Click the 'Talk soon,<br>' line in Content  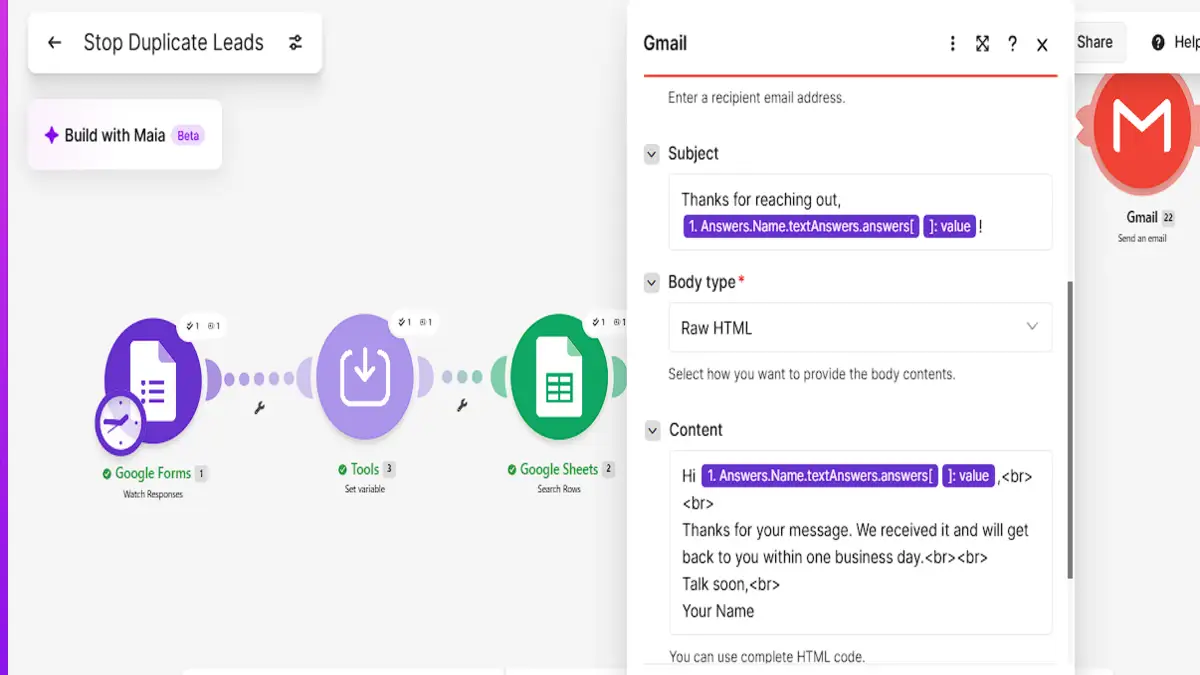pos(731,584)
